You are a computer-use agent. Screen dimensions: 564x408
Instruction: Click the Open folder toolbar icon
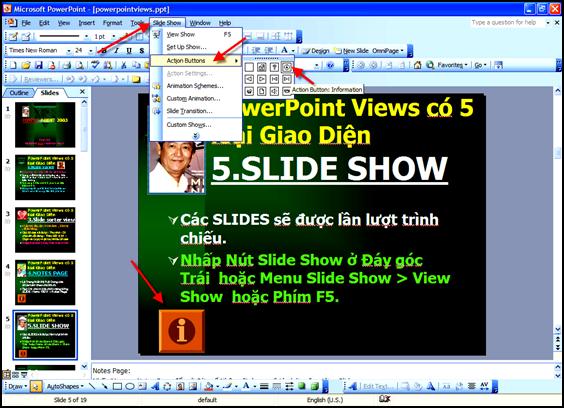click(26, 65)
